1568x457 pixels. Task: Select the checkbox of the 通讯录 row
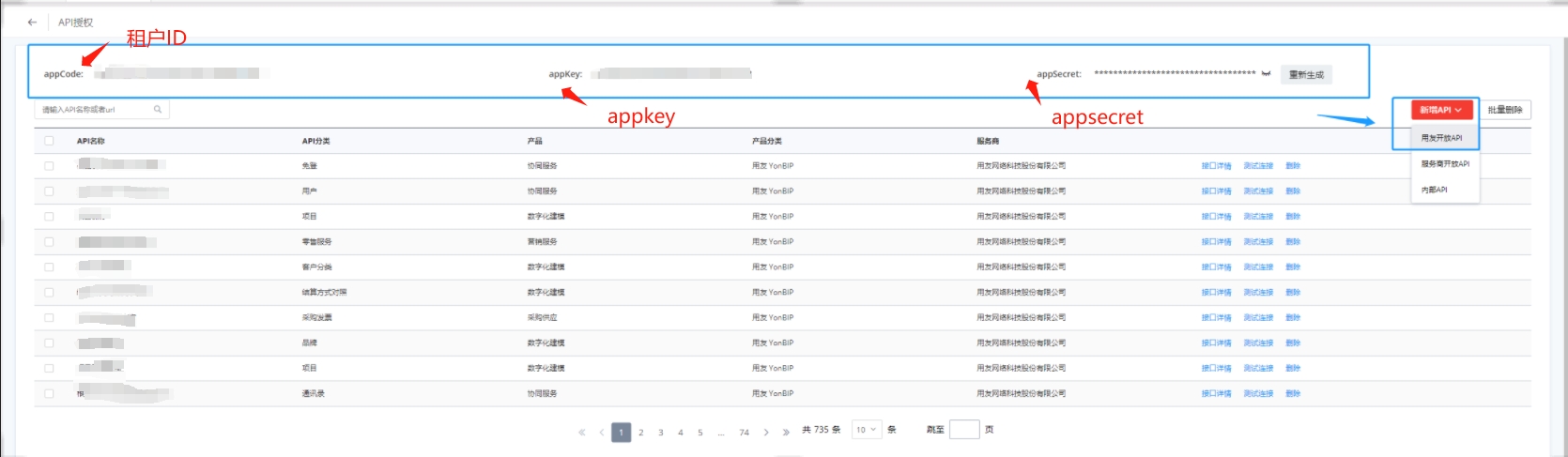(x=49, y=394)
